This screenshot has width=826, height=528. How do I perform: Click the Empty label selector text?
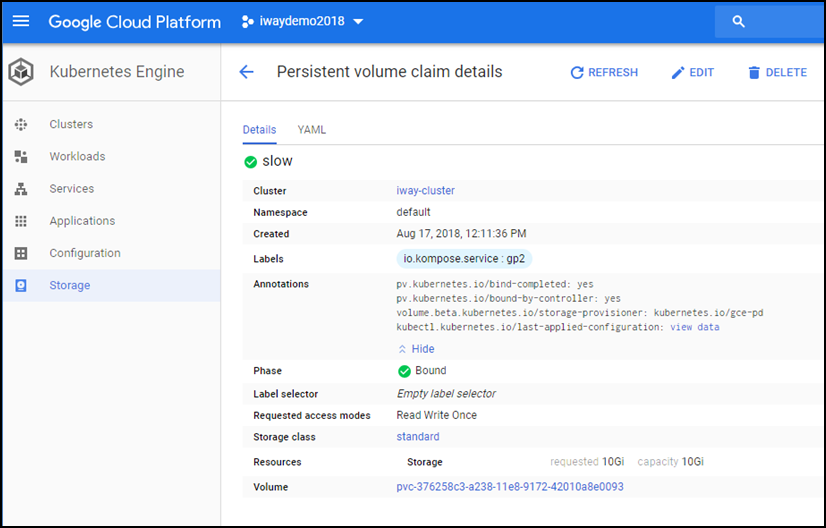click(446, 394)
